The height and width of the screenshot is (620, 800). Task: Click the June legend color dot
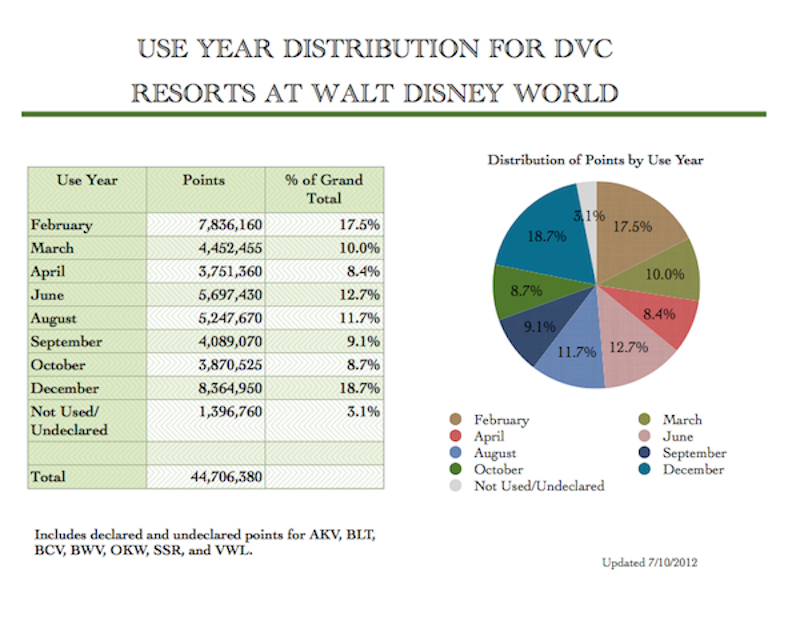[644, 436]
